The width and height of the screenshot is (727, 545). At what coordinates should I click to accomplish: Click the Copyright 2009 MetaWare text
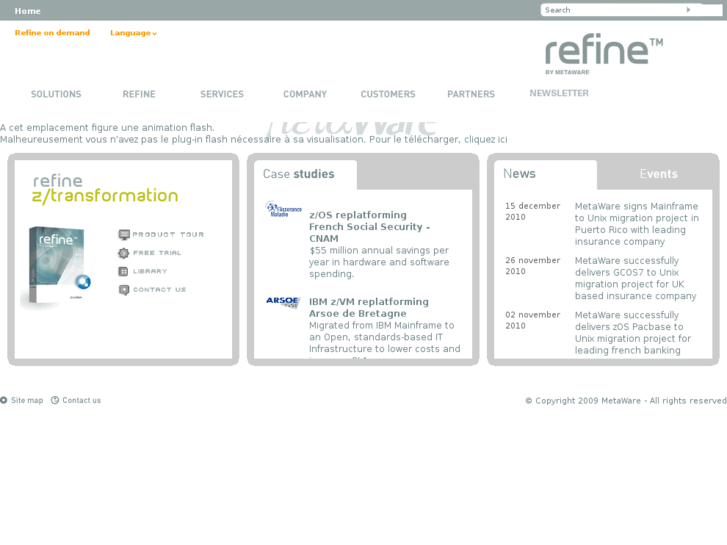pos(626,401)
